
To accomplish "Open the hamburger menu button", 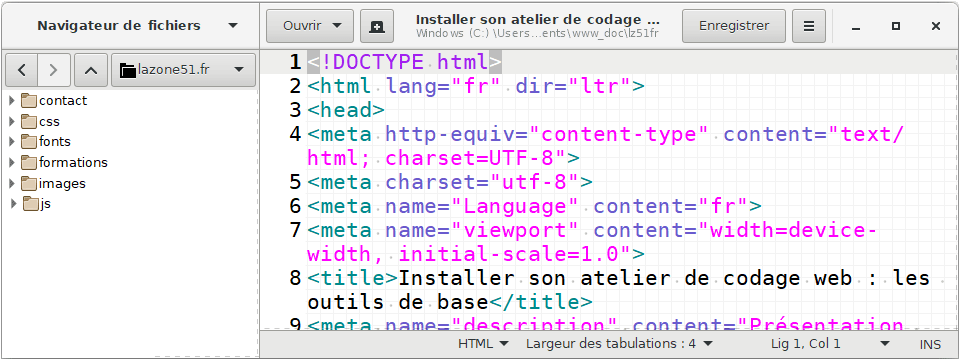I will point(809,26).
